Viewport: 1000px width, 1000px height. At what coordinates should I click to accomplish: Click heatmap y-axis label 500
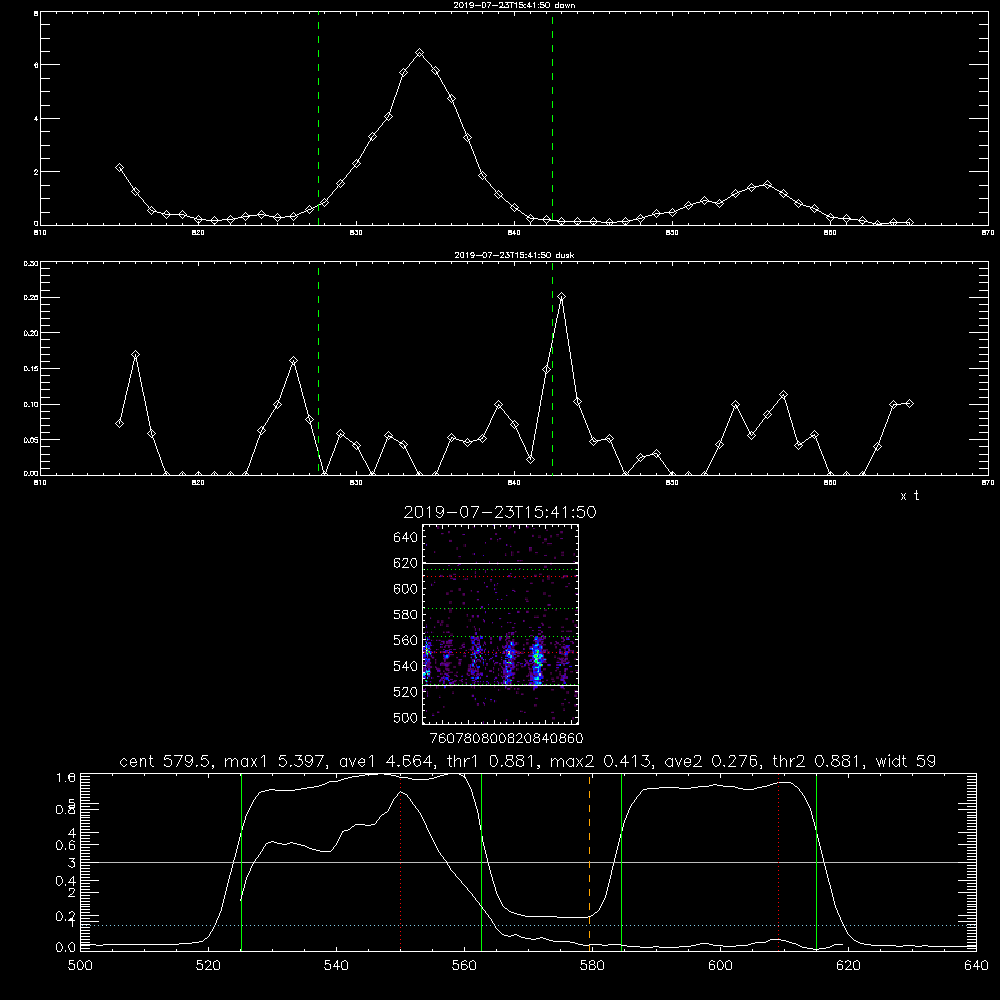[x=406, y=718]
